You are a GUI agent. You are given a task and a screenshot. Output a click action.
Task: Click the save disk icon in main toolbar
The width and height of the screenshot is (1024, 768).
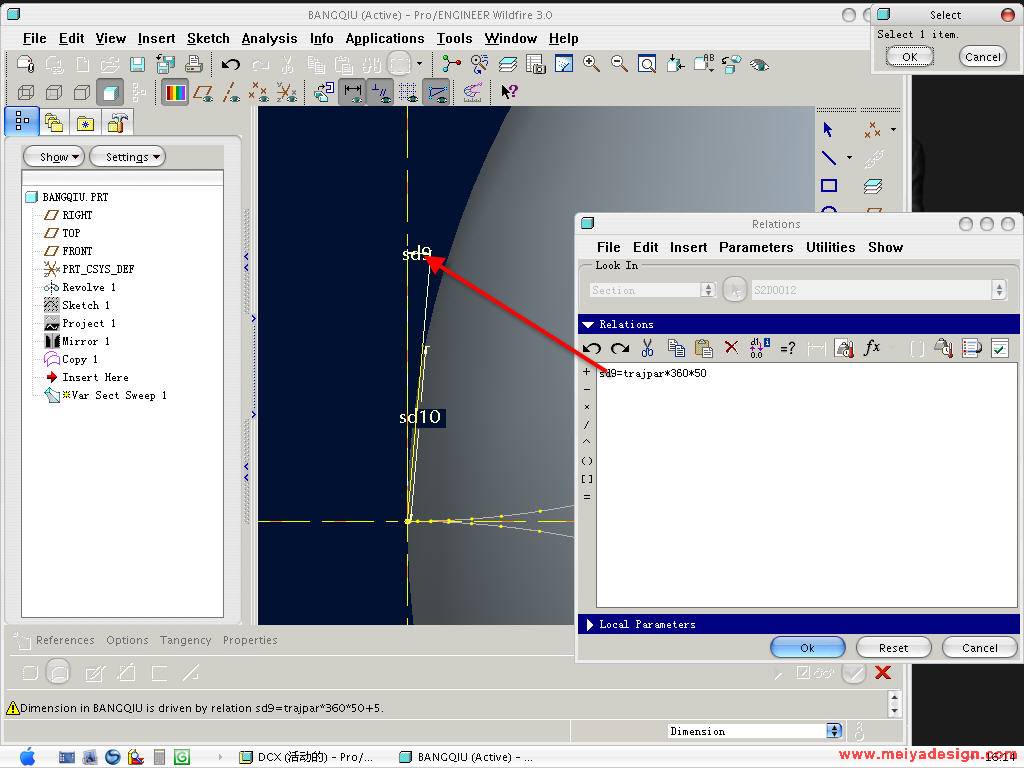(138, 64)
